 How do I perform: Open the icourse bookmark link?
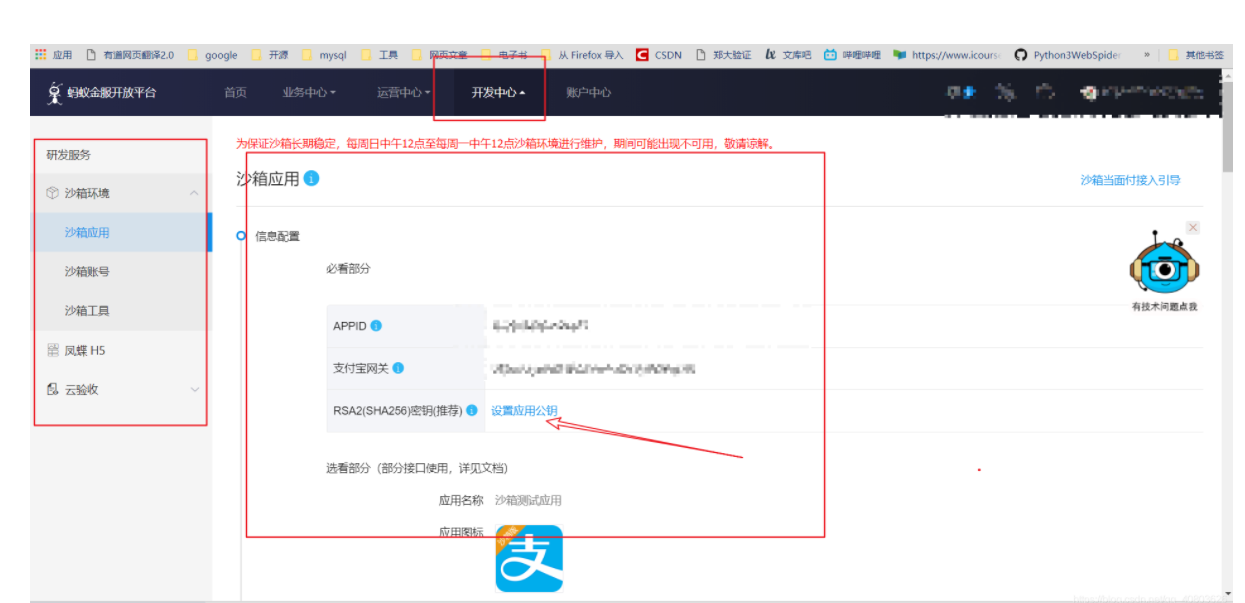point(948,55)
